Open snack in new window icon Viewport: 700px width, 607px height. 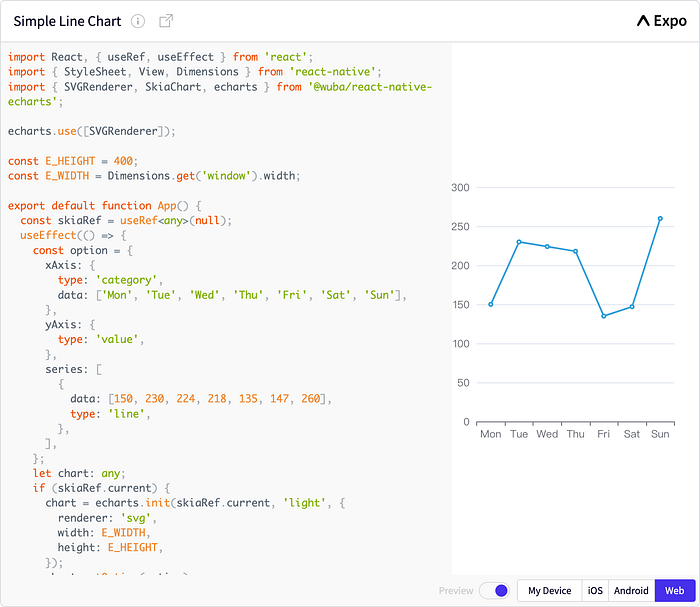click(166, 21)
